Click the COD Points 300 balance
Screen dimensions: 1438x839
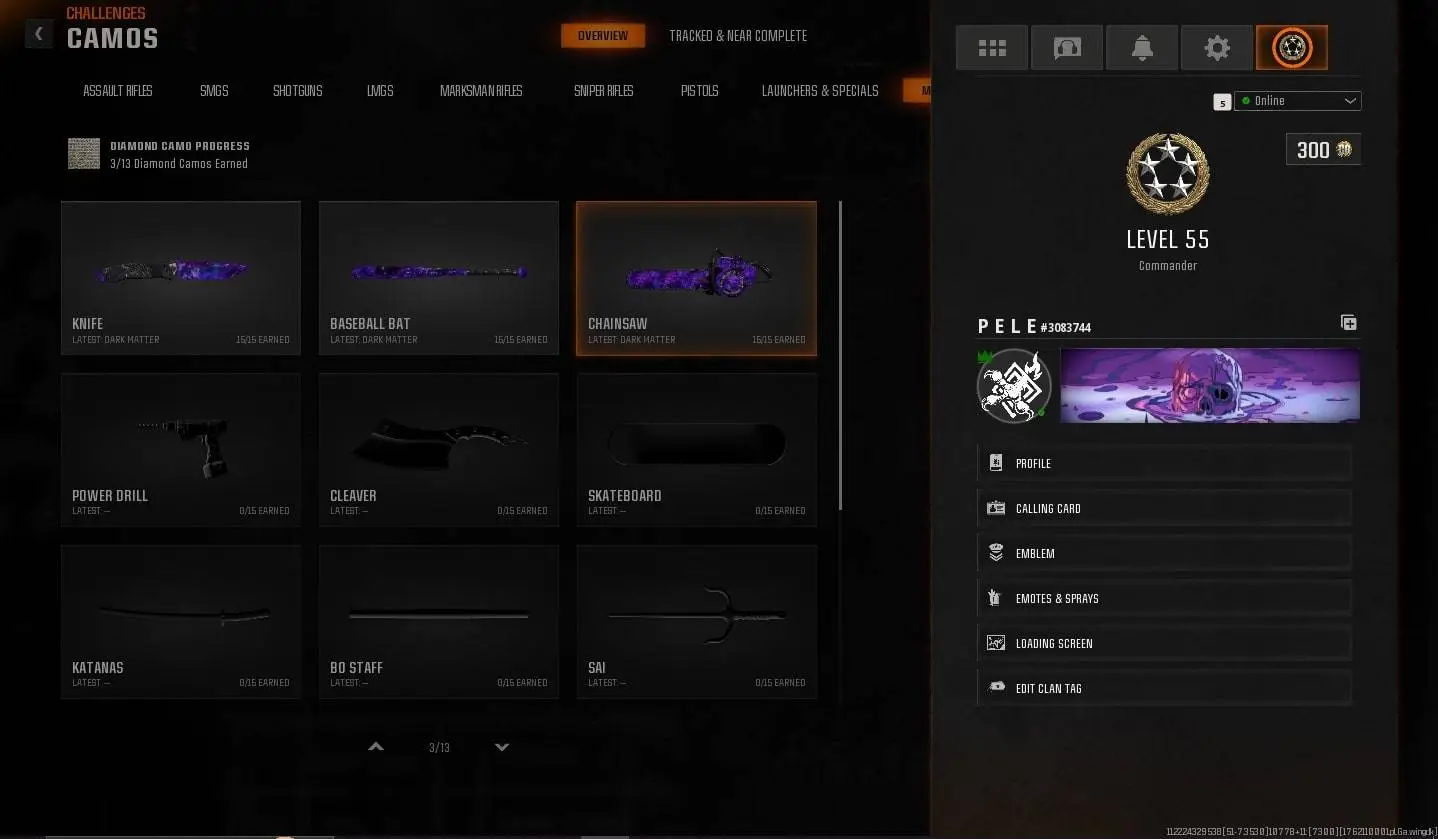(x=1323, y=150)
